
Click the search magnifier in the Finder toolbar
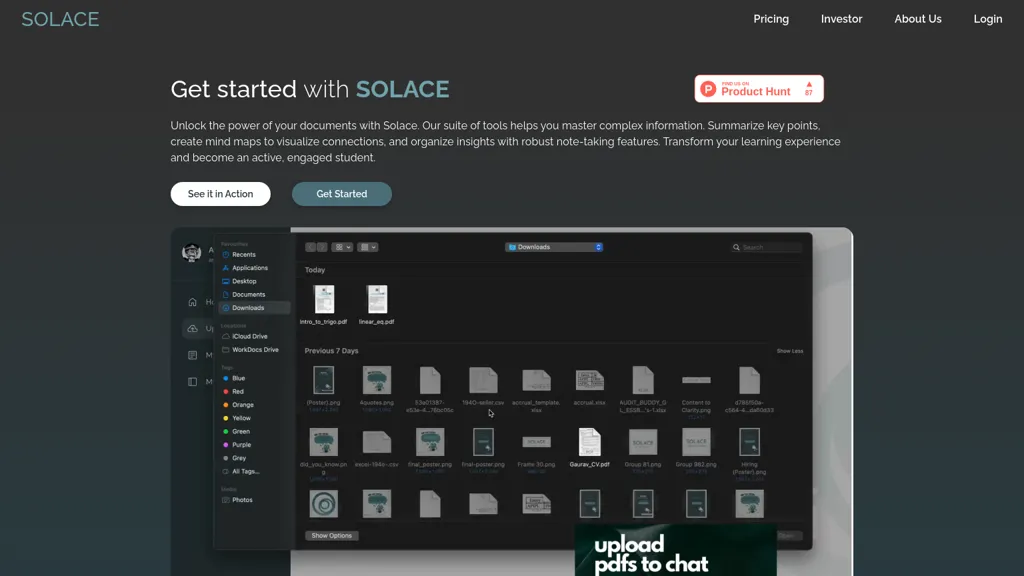735,246
